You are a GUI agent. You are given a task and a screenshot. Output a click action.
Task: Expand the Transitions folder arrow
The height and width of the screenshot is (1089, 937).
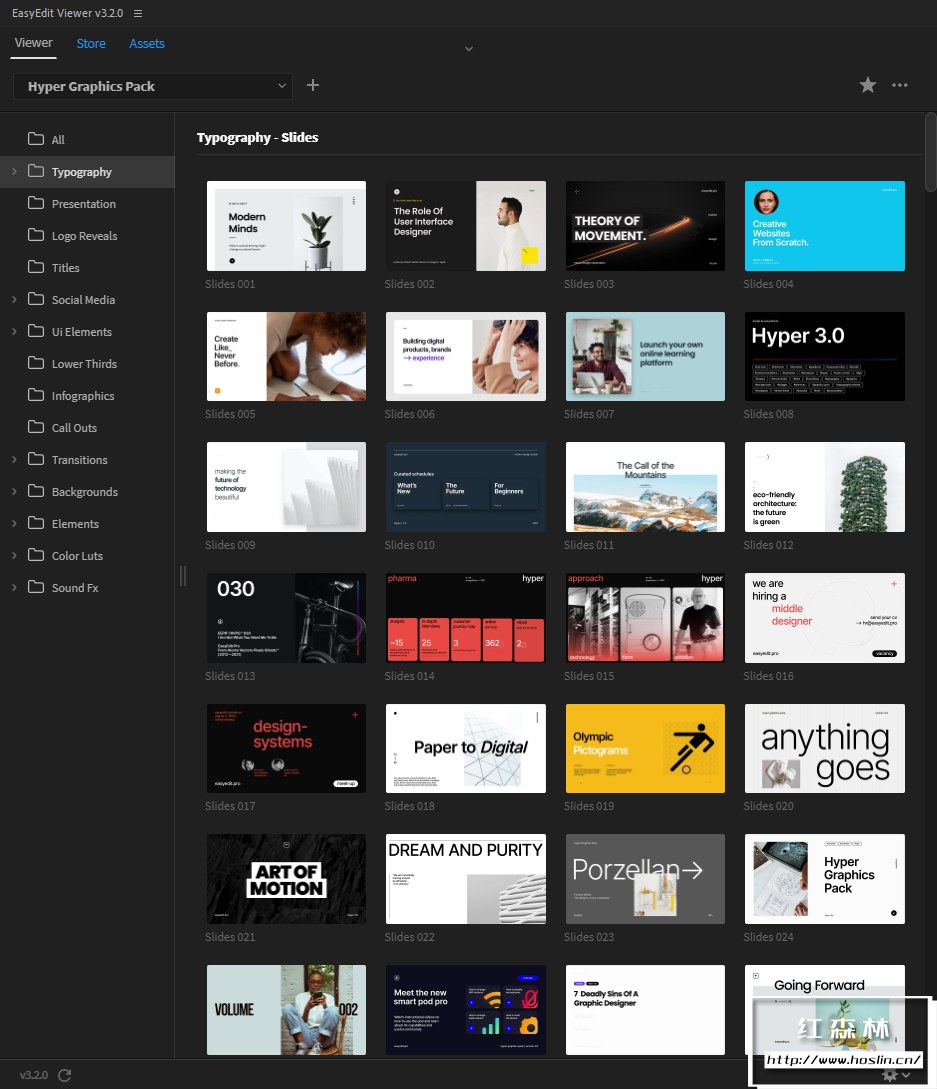pos(14,460)
